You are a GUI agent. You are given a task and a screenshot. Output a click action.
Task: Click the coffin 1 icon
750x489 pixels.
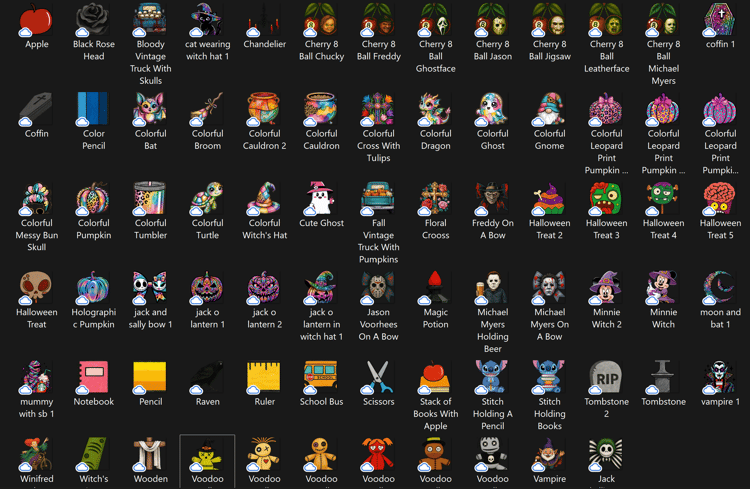[720, 20]
